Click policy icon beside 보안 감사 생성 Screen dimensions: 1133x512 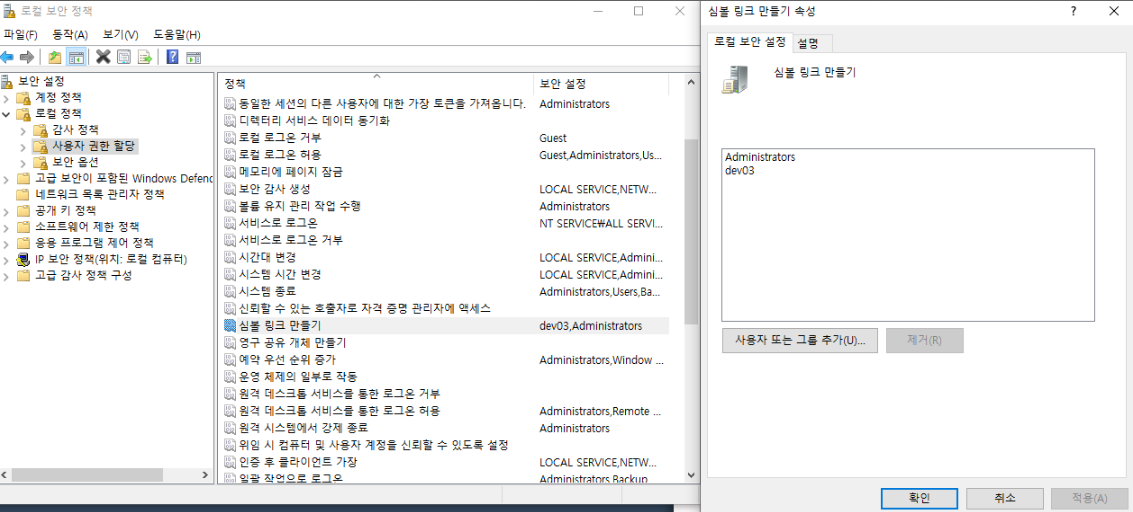click(231, 189)
